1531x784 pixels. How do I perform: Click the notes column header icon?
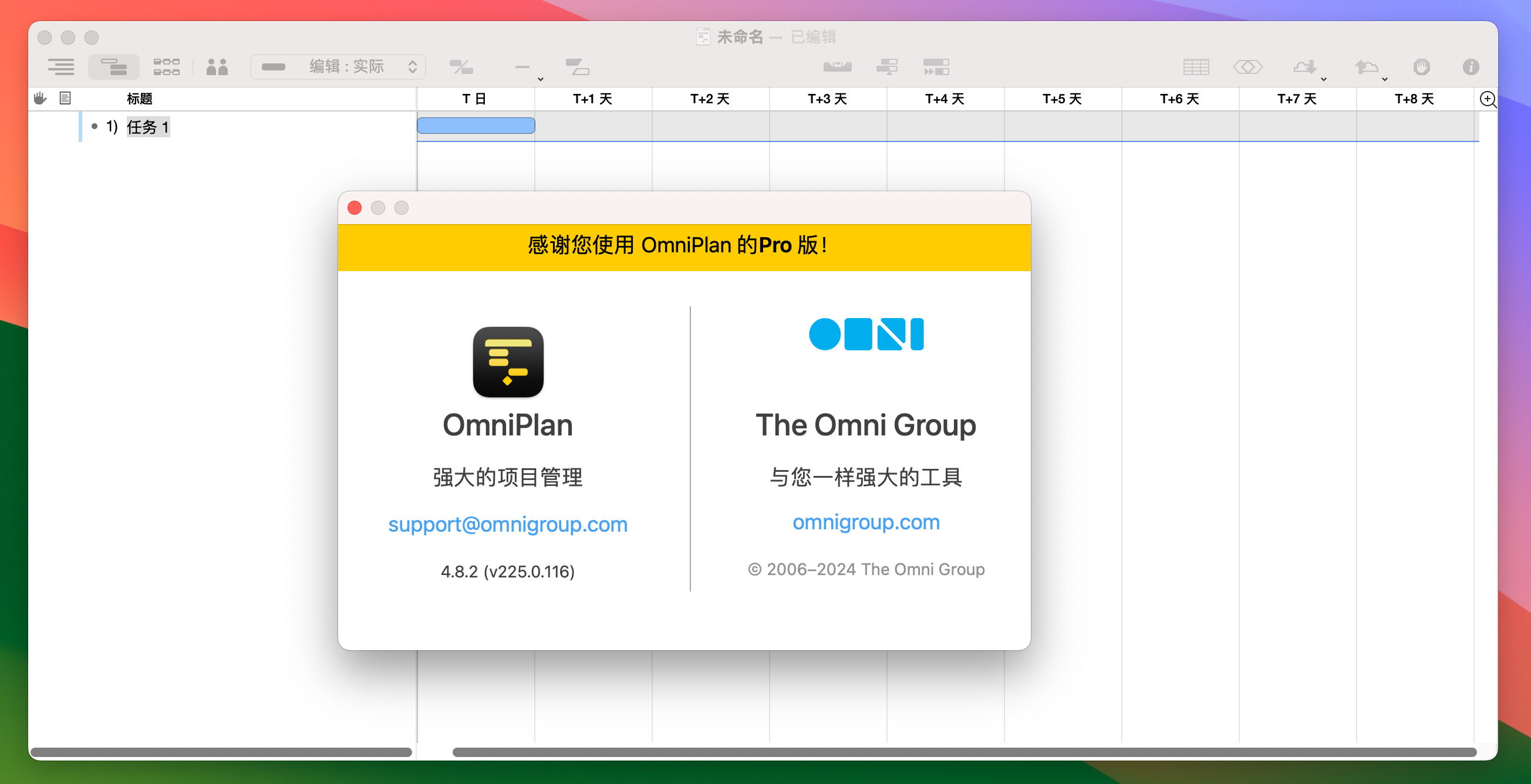click(x=65, y=98)
